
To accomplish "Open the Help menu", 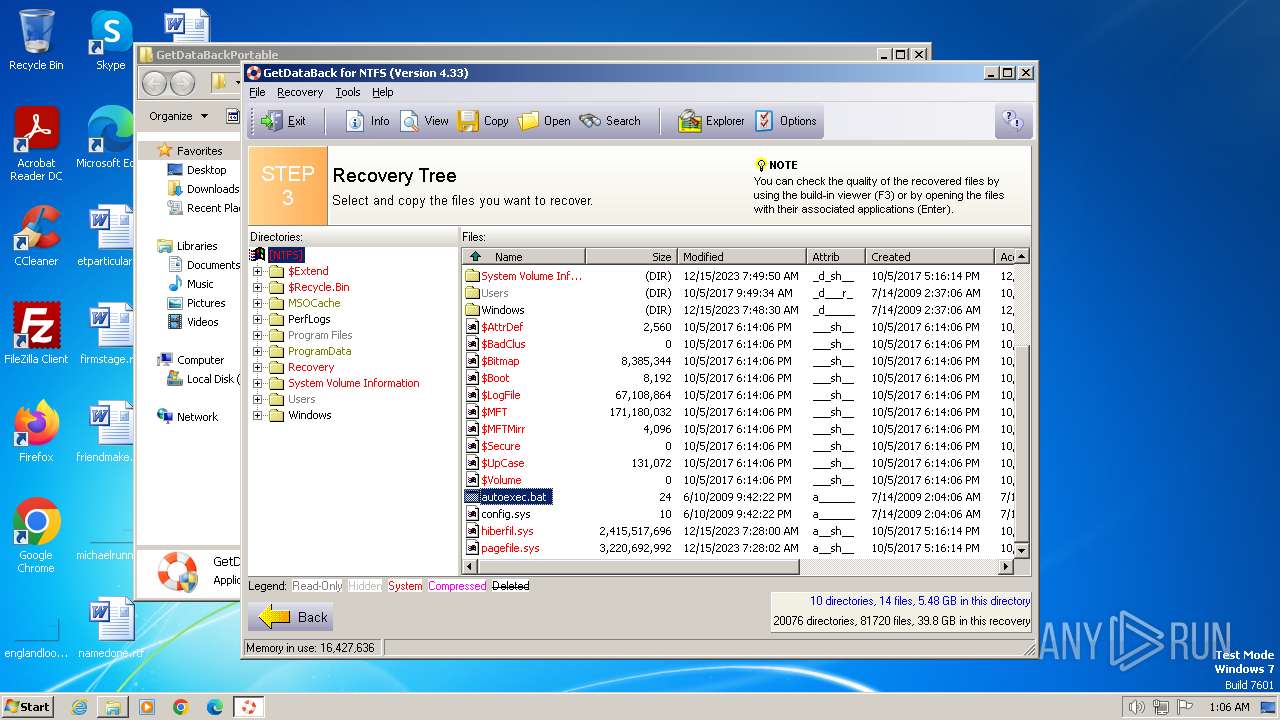I will click(383, 92).
